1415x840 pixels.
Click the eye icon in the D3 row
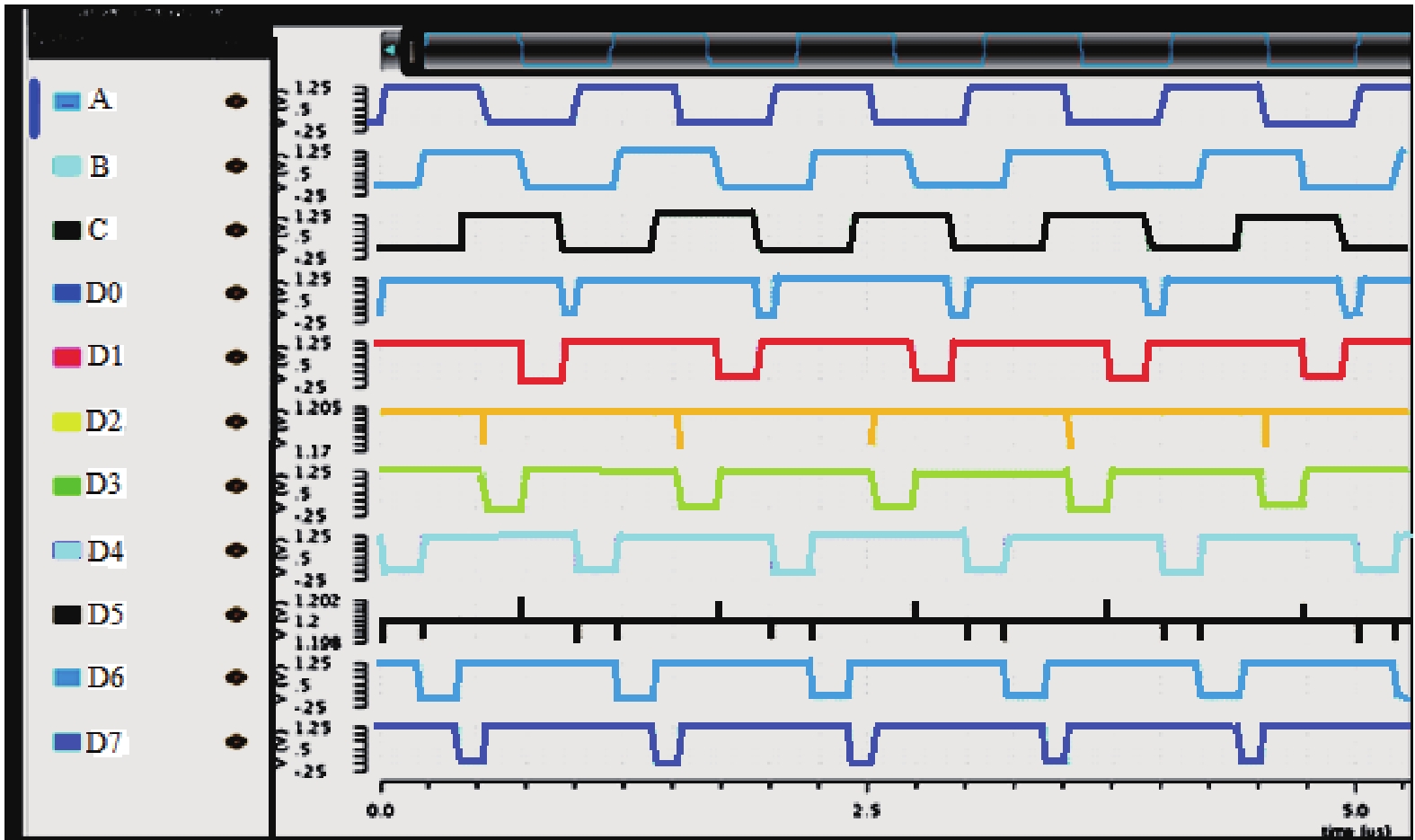pyautogui.click(x=236, y=486)
